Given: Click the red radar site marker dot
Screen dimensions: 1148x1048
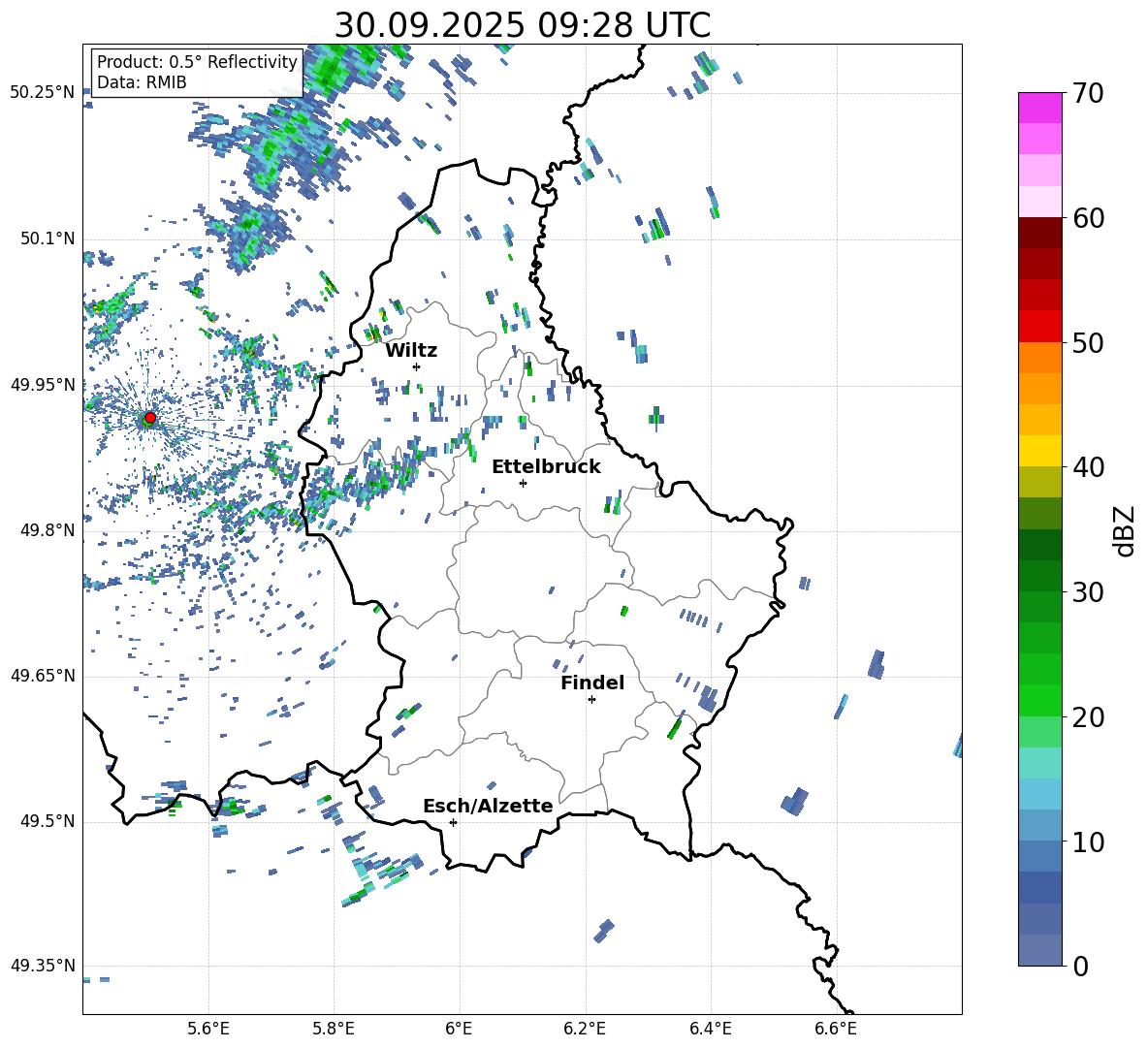Looking at the screenshot, I should [x=149, y=418].
